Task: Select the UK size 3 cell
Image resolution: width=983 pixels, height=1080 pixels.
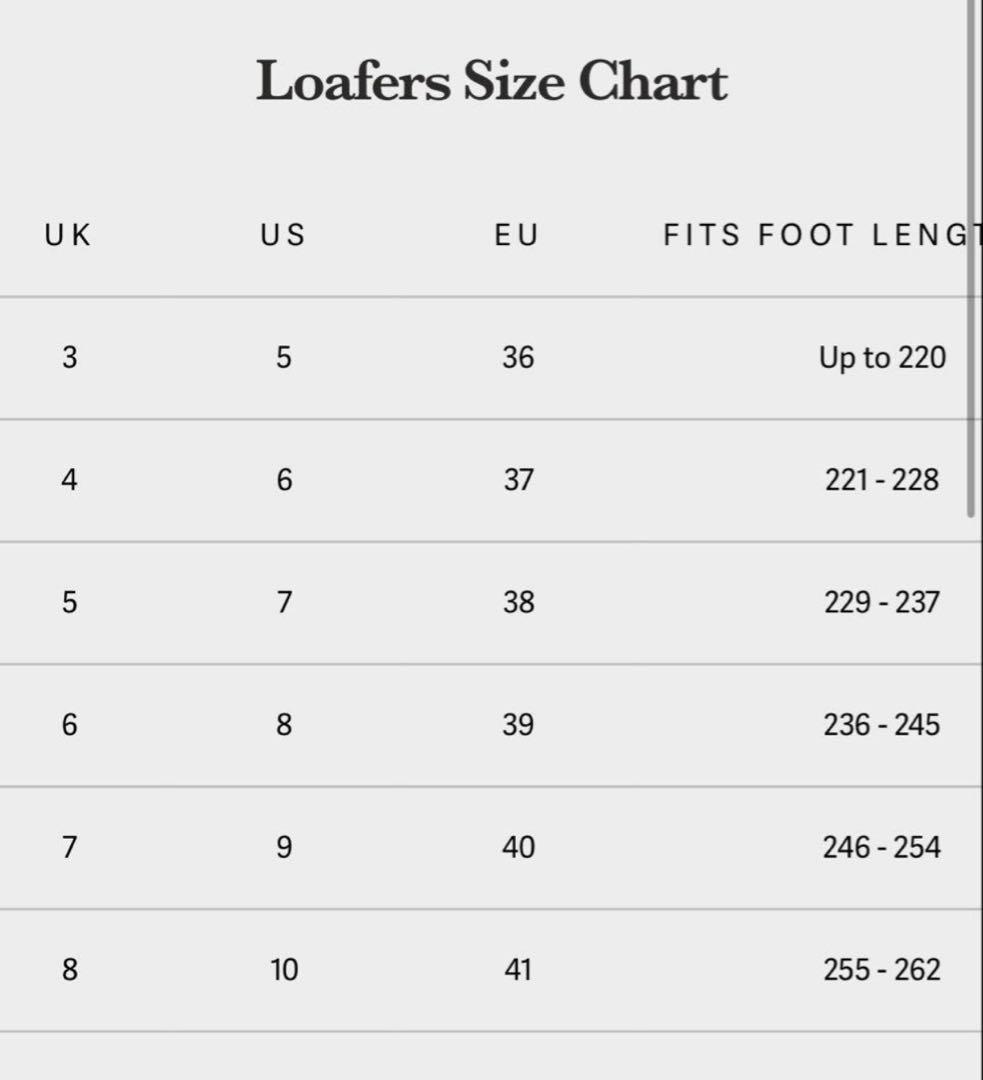Action: click(x=69, y=357)
